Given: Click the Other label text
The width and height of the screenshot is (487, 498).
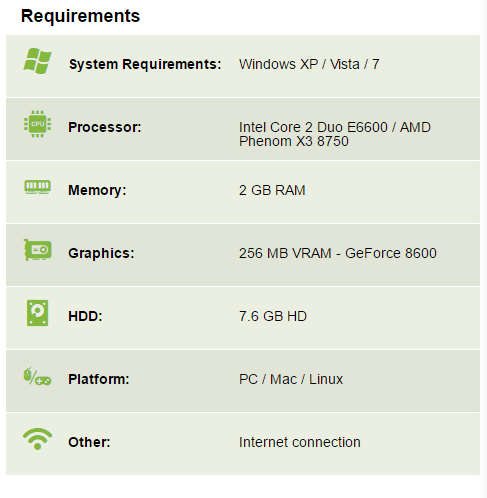Looking at the screenshot, I should click(89, 442).
